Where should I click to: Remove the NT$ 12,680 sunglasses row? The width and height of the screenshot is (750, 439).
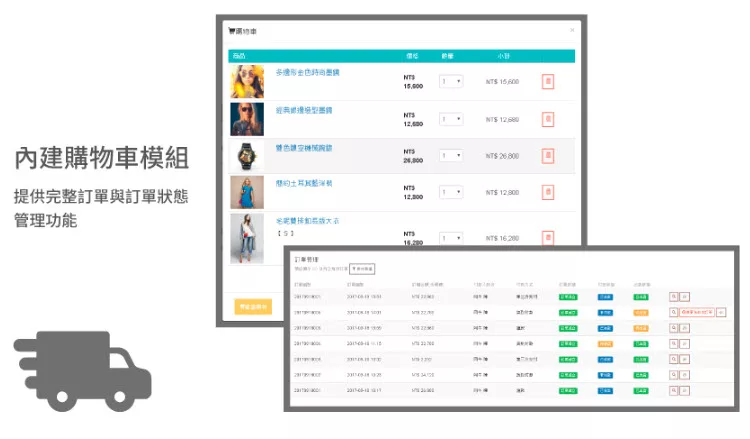pyautogui.click(x=547, y=119)
